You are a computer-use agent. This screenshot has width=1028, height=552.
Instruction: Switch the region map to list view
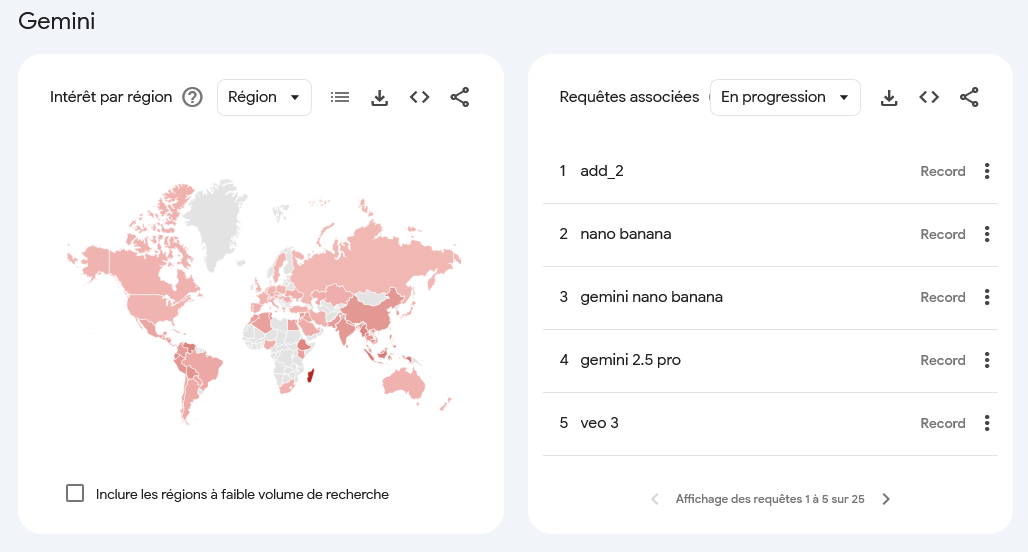click(340, 97)
